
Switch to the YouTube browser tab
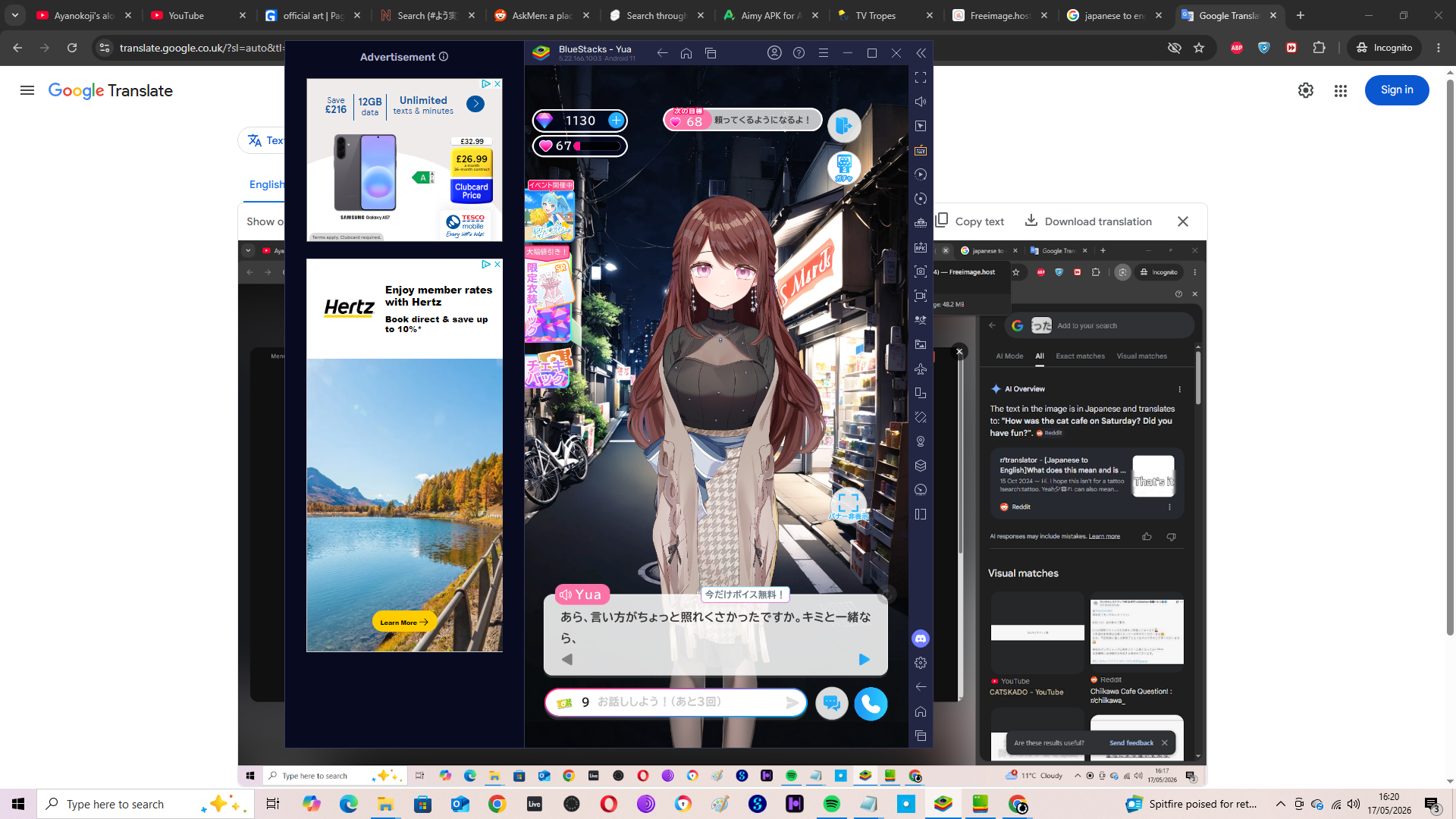pos(199,15)
